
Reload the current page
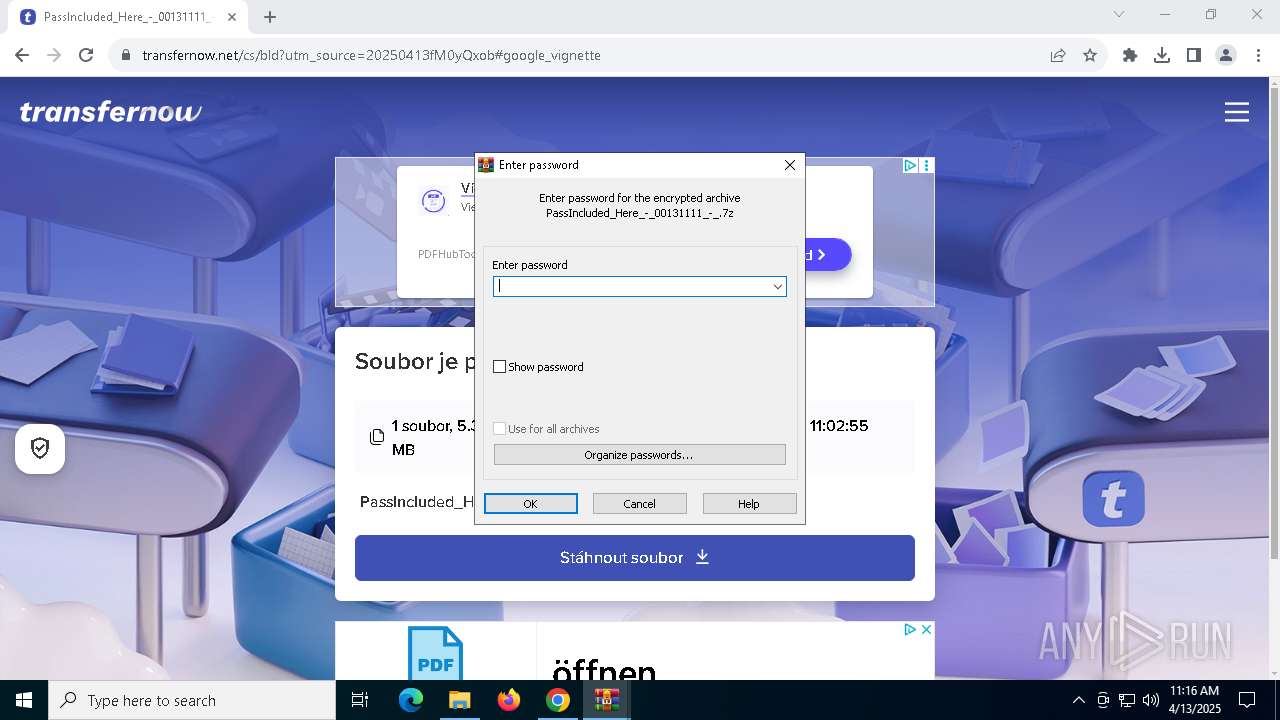[86, 56]
